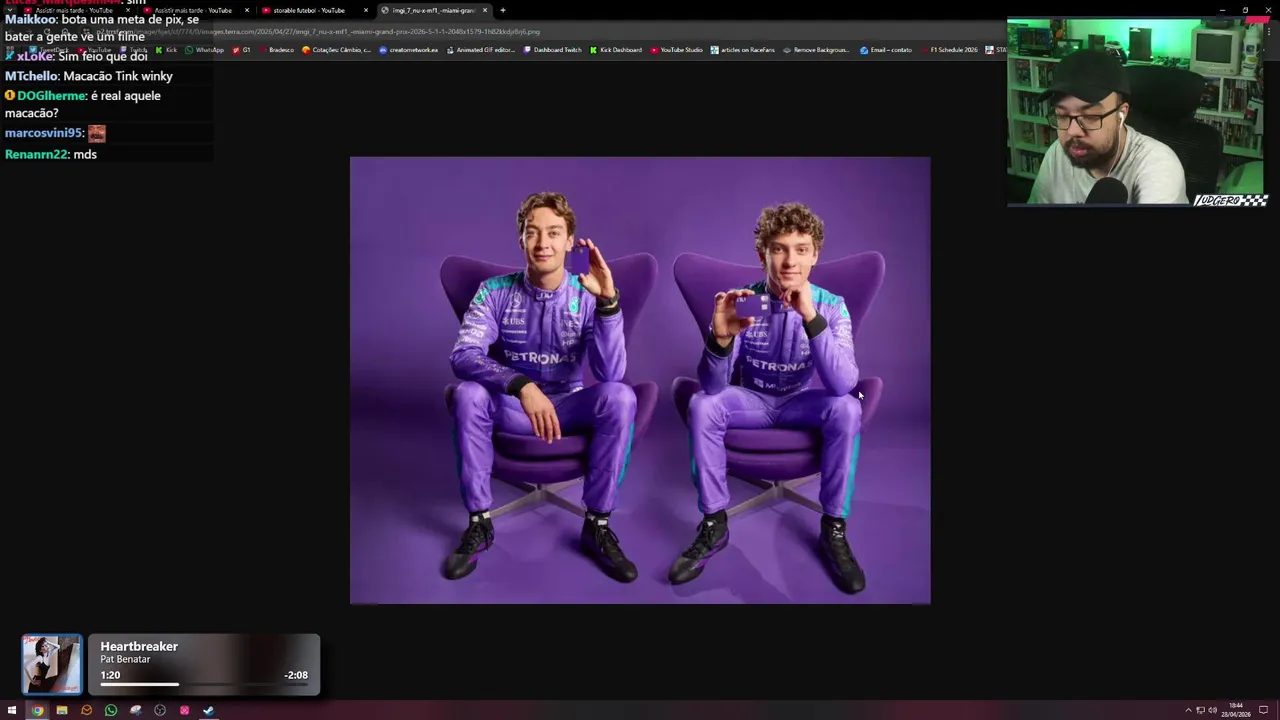Open the YouTube Studio bookmark
The height and width of the screenshot is (720, 1280).
point(677,50)
